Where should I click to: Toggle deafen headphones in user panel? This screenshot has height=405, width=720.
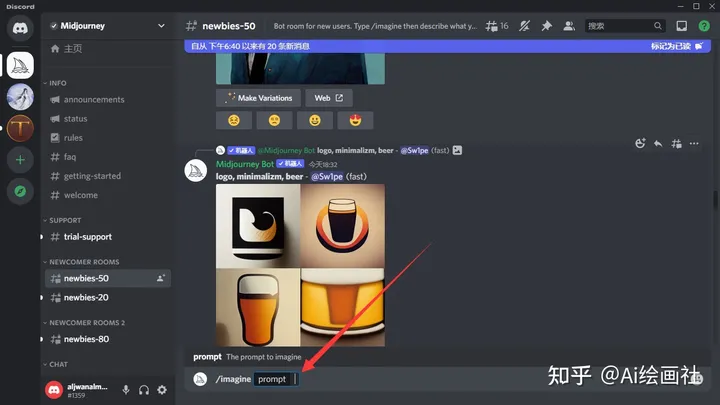tap(144, 389)
